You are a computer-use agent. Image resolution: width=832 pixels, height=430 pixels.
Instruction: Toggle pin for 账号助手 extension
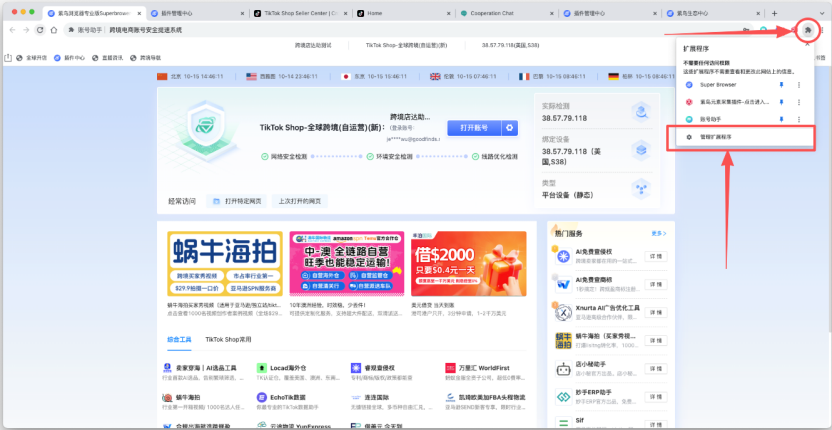tap(782, 117)
